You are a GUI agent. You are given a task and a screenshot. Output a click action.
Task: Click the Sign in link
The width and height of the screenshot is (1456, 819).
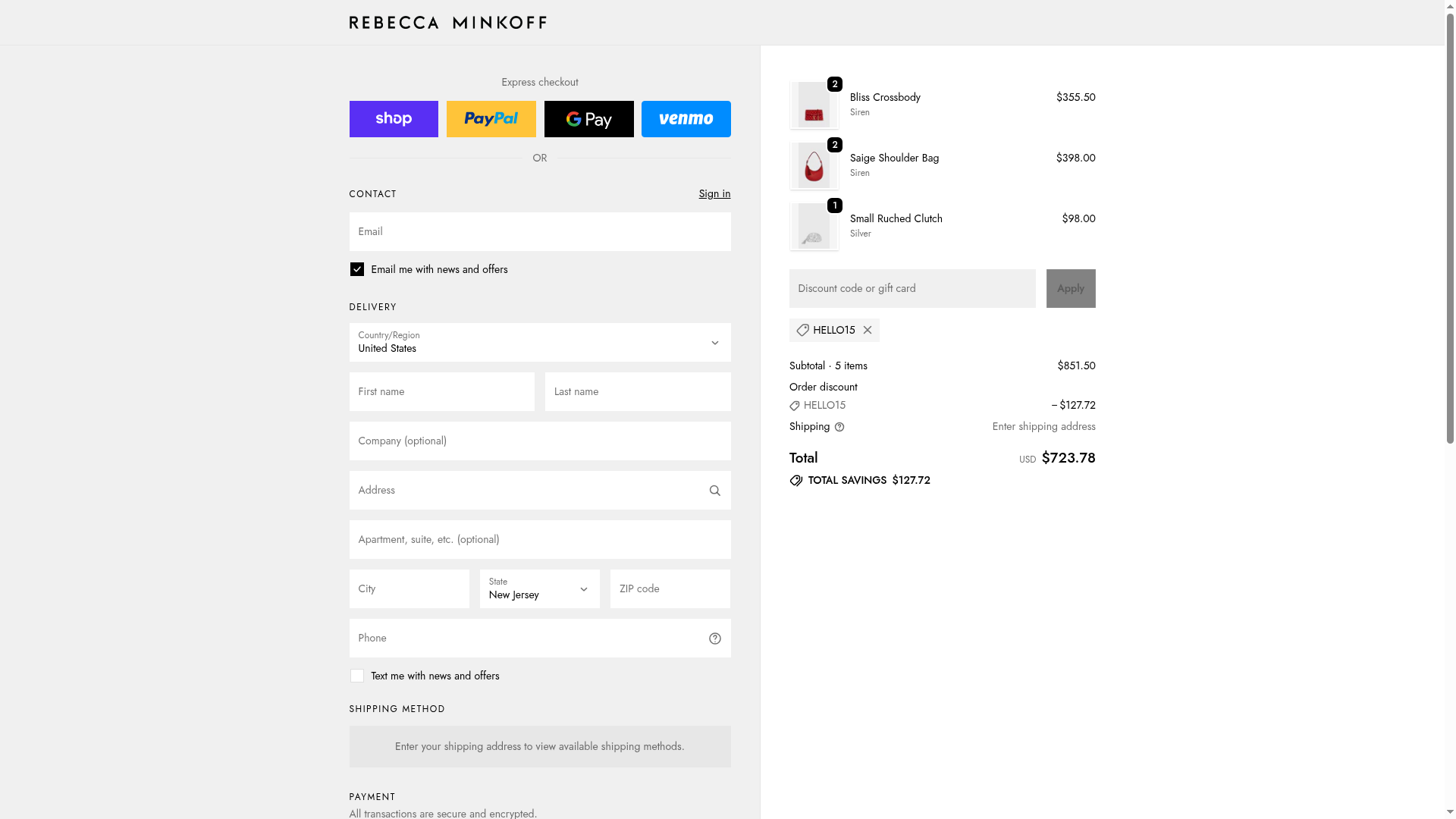coord(714,194)
